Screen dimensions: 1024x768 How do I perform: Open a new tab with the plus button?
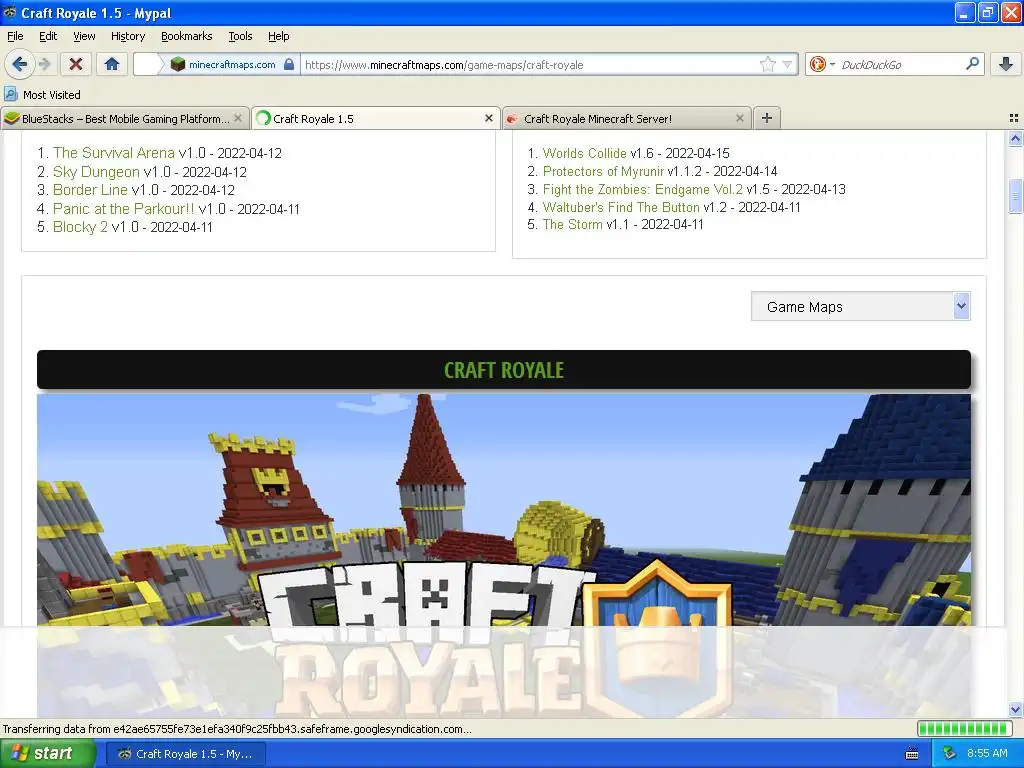pyautogui.click(x=767, y=118)
